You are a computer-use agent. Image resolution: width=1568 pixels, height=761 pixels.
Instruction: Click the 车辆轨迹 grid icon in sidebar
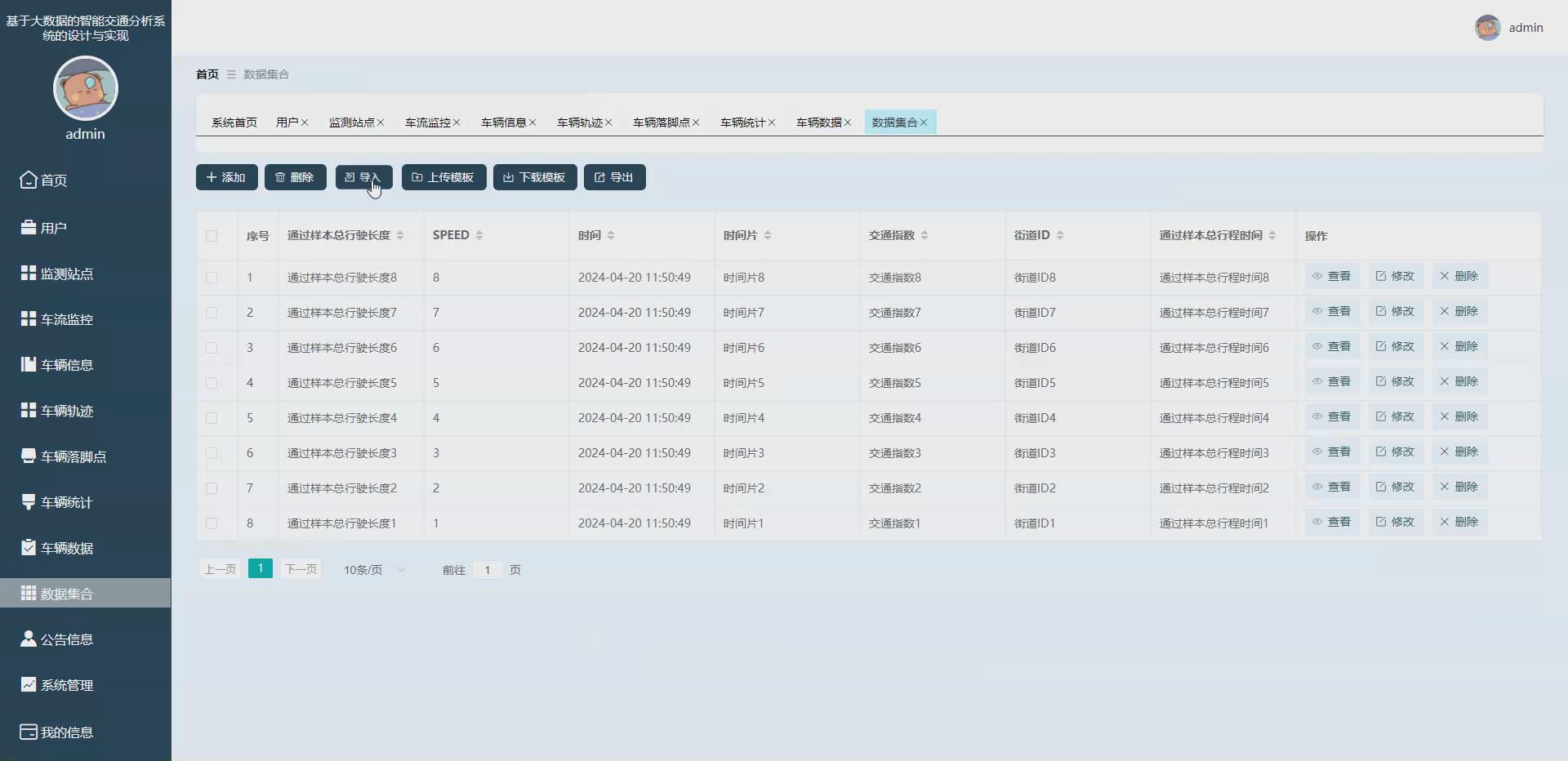tap(29, 410)
